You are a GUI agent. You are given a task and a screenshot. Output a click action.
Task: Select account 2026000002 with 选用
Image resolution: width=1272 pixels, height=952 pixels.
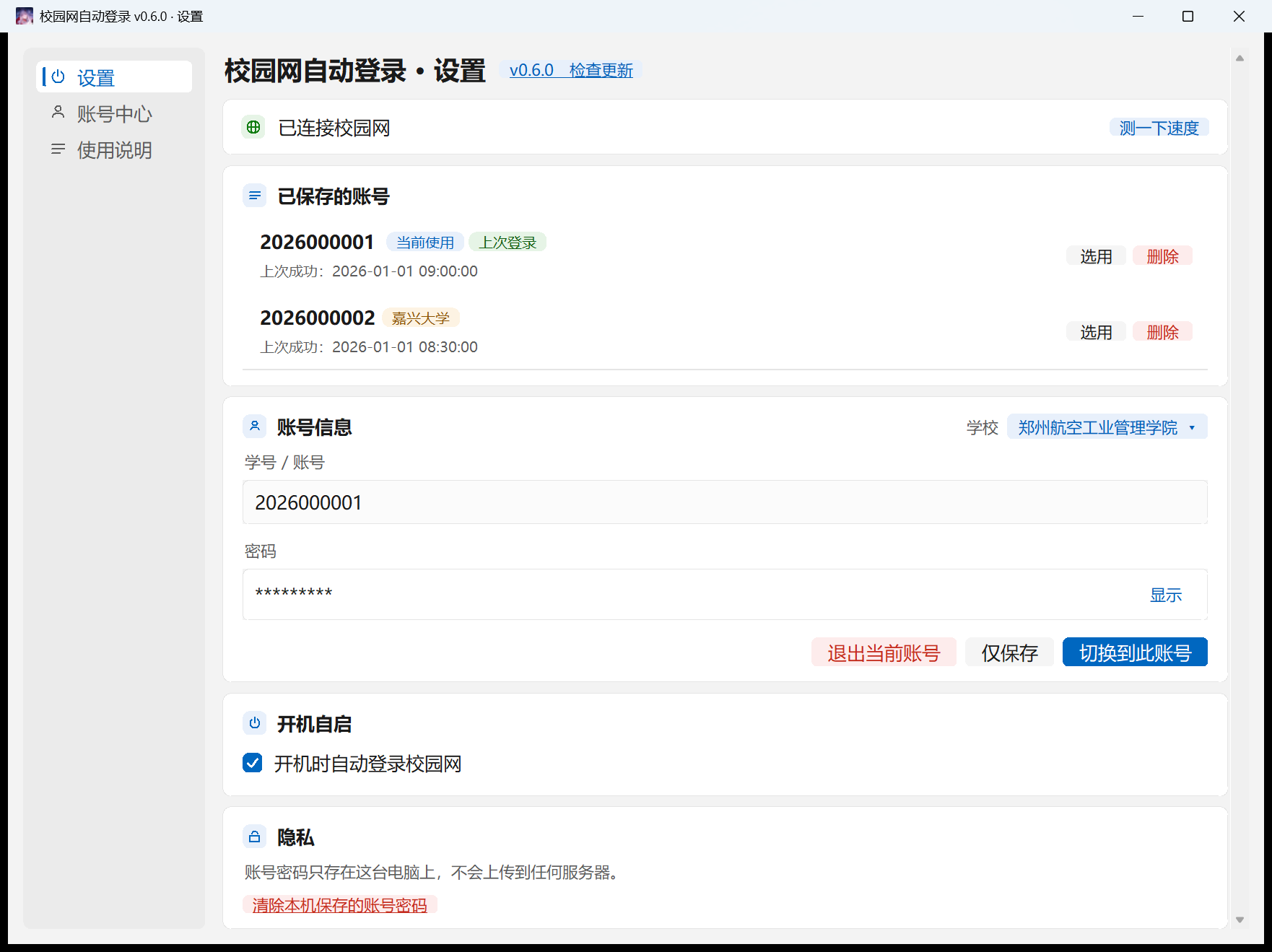pos(1096,332)
